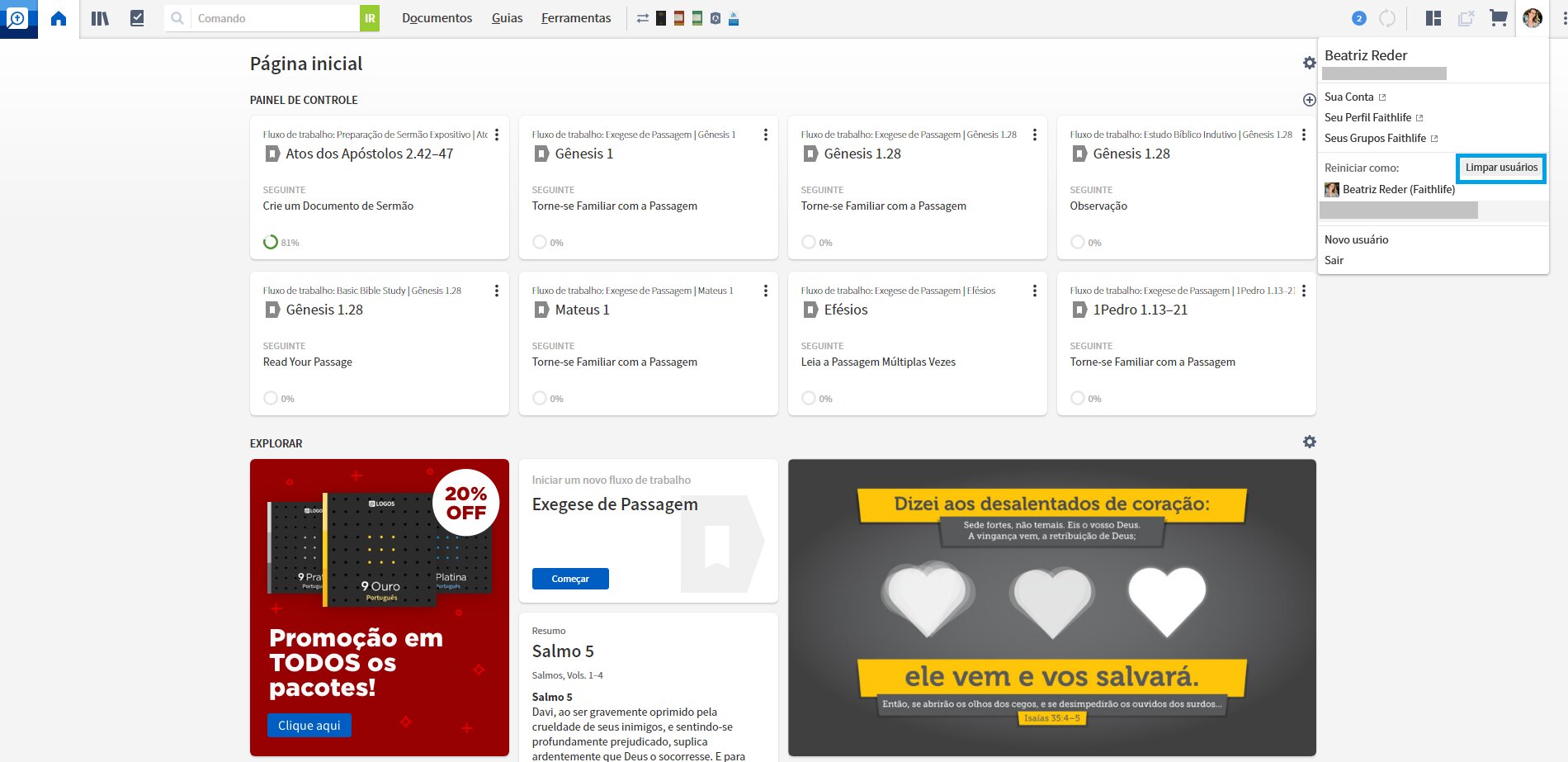
Task: Open the store shopping cart icon
Action: pyautogui.click(x=1499, y=18)
